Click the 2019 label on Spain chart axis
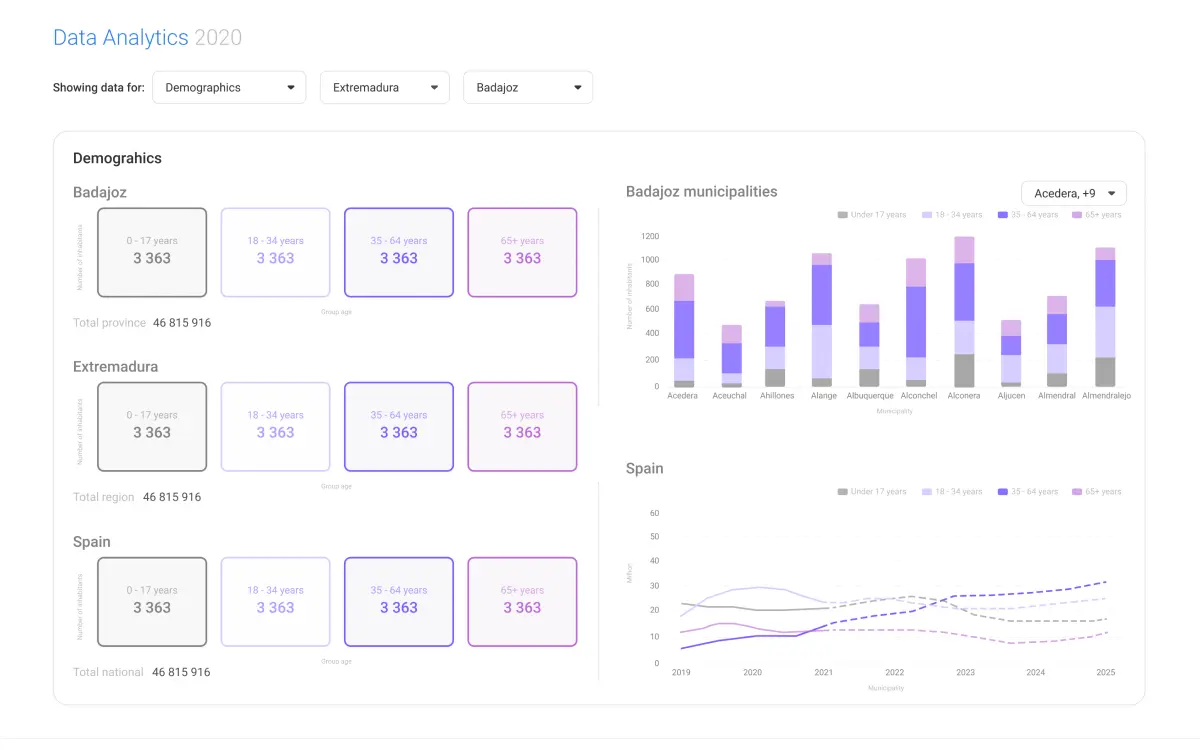This screenshot has width=1200, height=750. pos(682,673)
